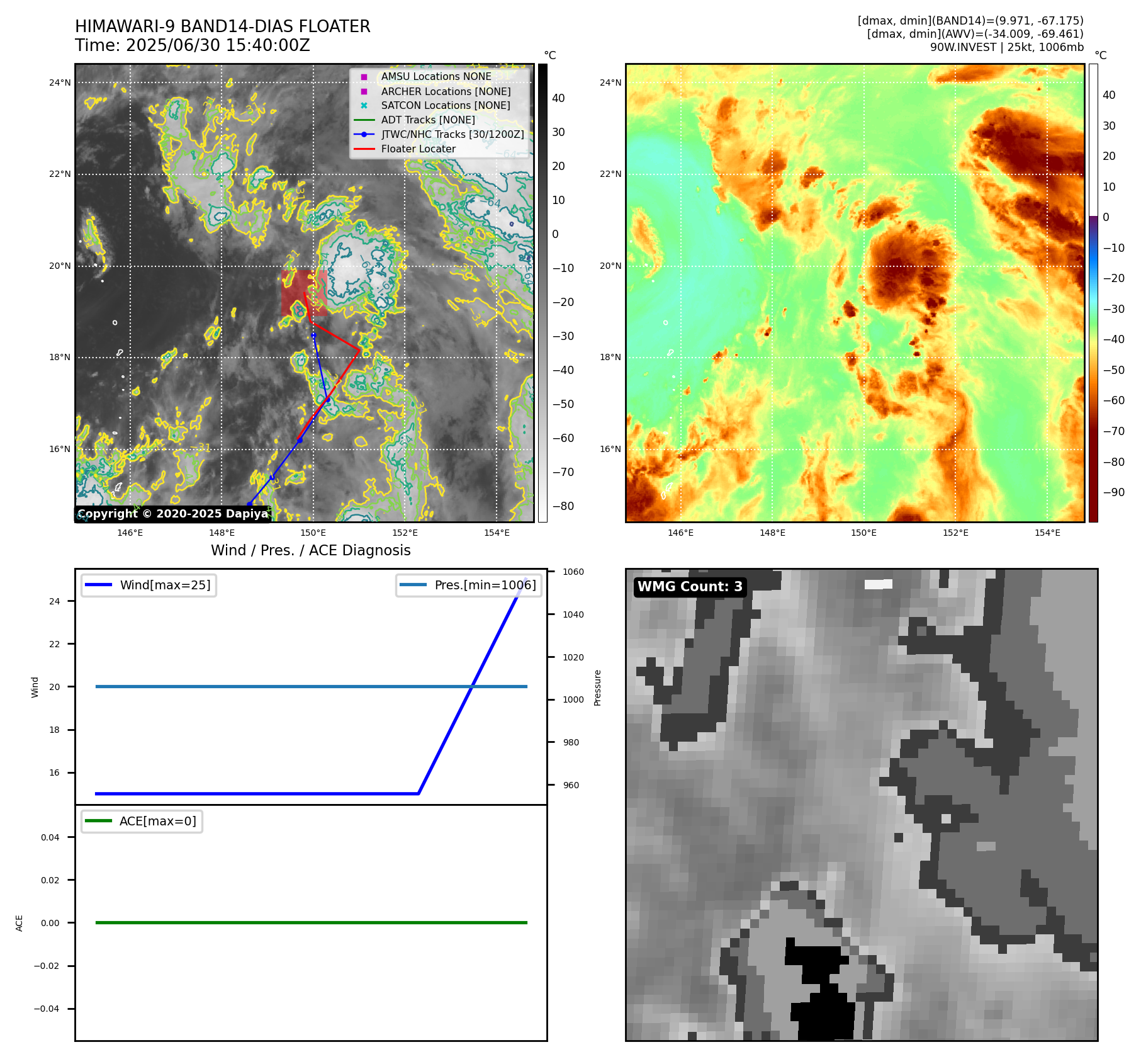
Task: Click the 'WMG Count: 3' label
Action: pyautogui.click(x=690, y=587)
